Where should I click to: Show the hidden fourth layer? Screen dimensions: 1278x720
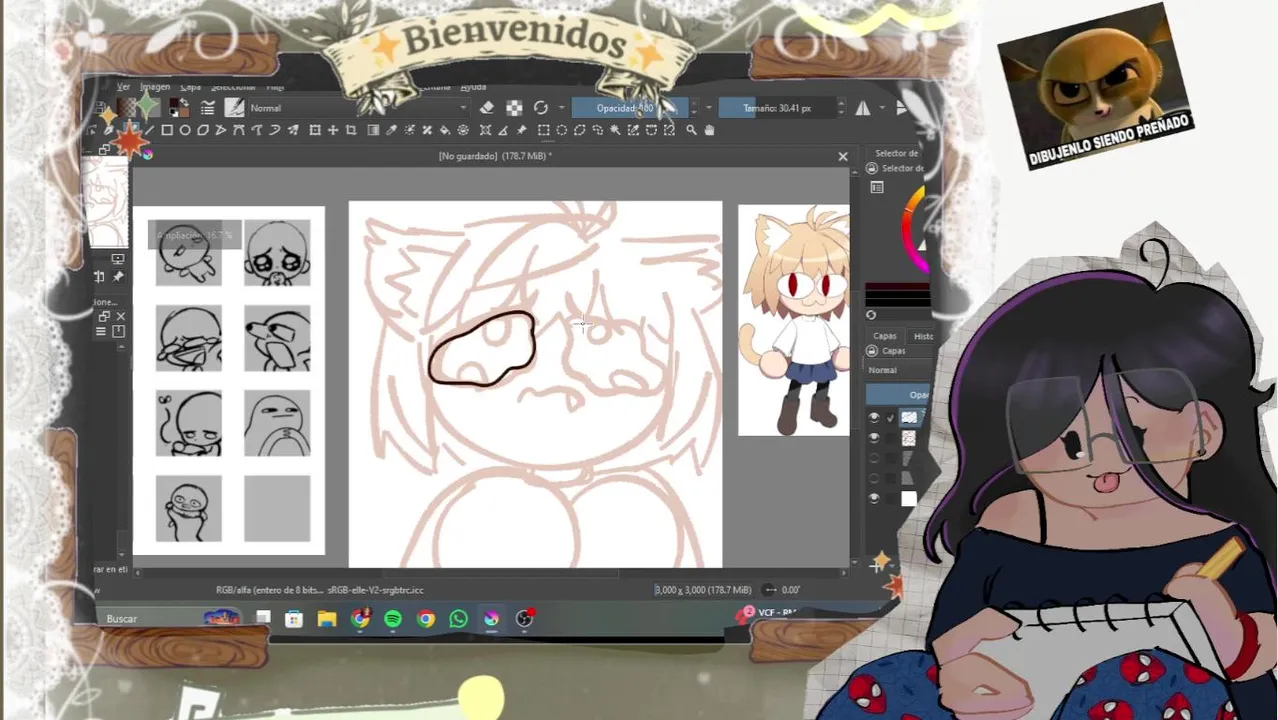[x=874, y=478]
